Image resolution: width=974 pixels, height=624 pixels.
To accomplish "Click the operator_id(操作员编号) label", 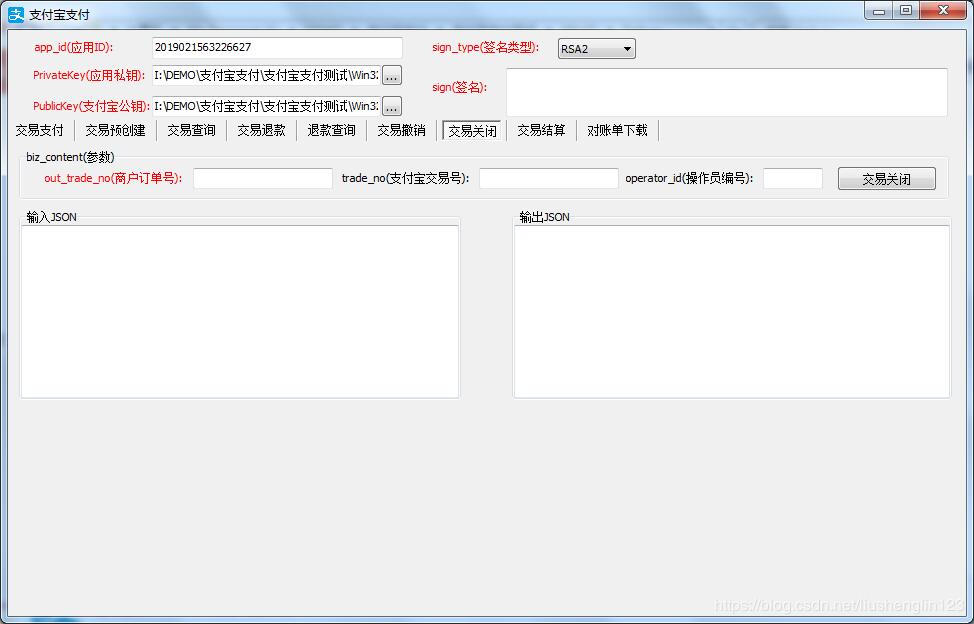I will (x=689, y=179).
